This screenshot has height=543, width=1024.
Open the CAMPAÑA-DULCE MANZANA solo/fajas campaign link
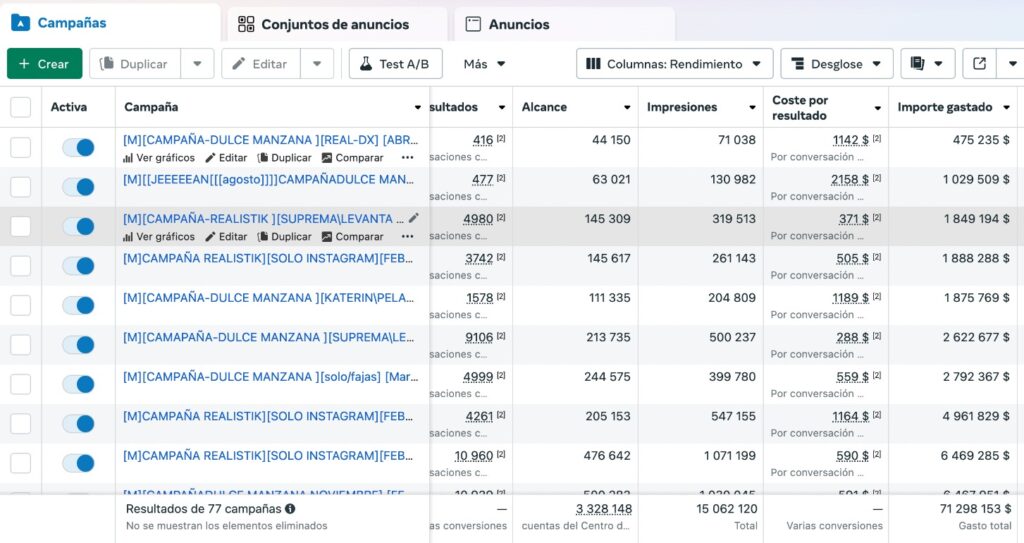point(271,377)
